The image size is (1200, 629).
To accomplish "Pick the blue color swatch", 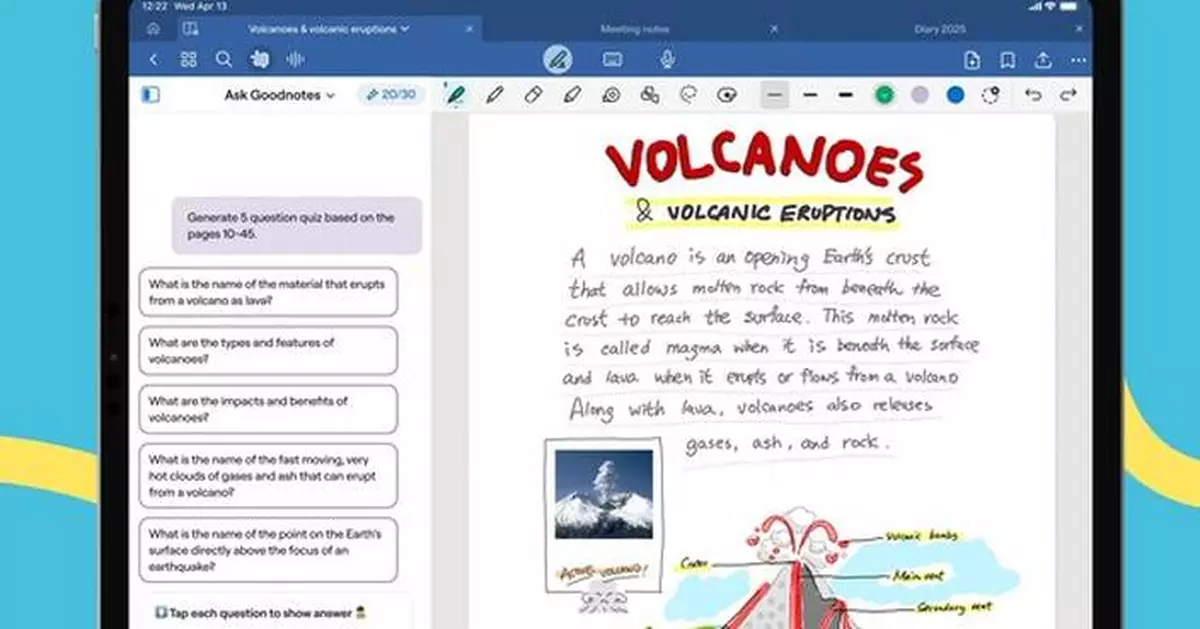I will coord(955,95).
